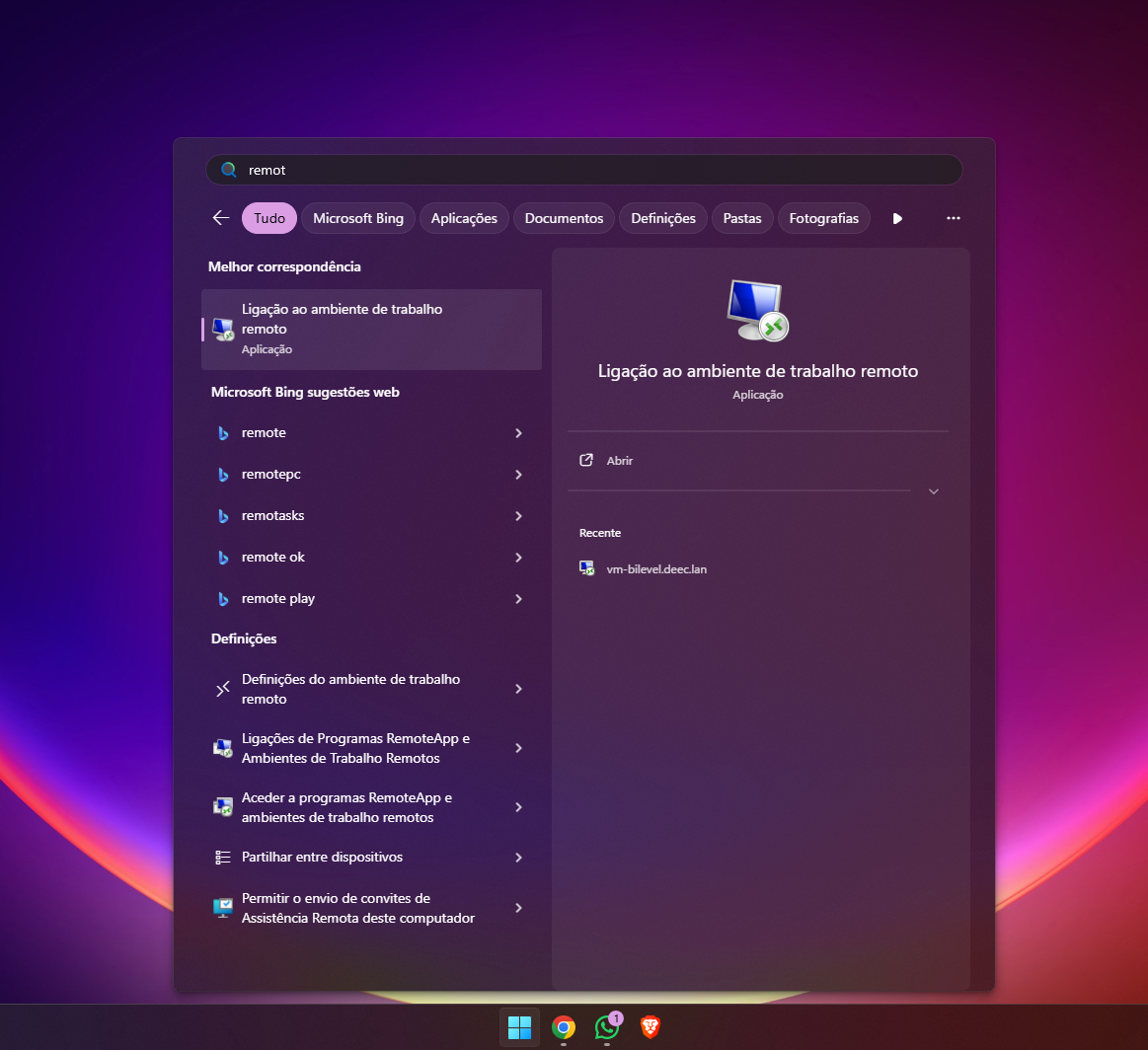
Task: Open Aceder a programas RemoteApp setting
Action: click(x=372, y=808)
